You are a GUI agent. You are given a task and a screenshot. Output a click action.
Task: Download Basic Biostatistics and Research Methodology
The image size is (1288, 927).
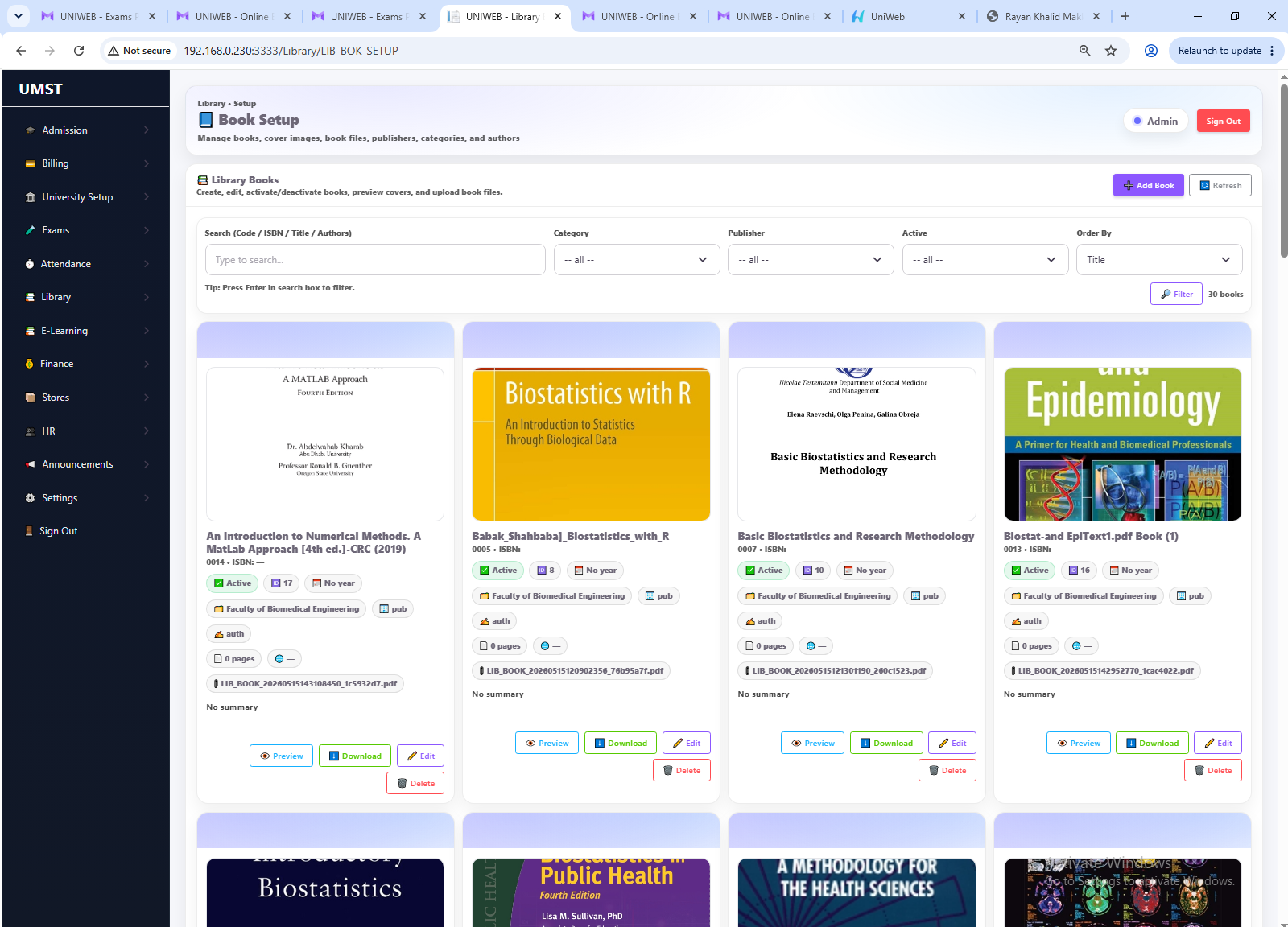[x=886, y=743]
